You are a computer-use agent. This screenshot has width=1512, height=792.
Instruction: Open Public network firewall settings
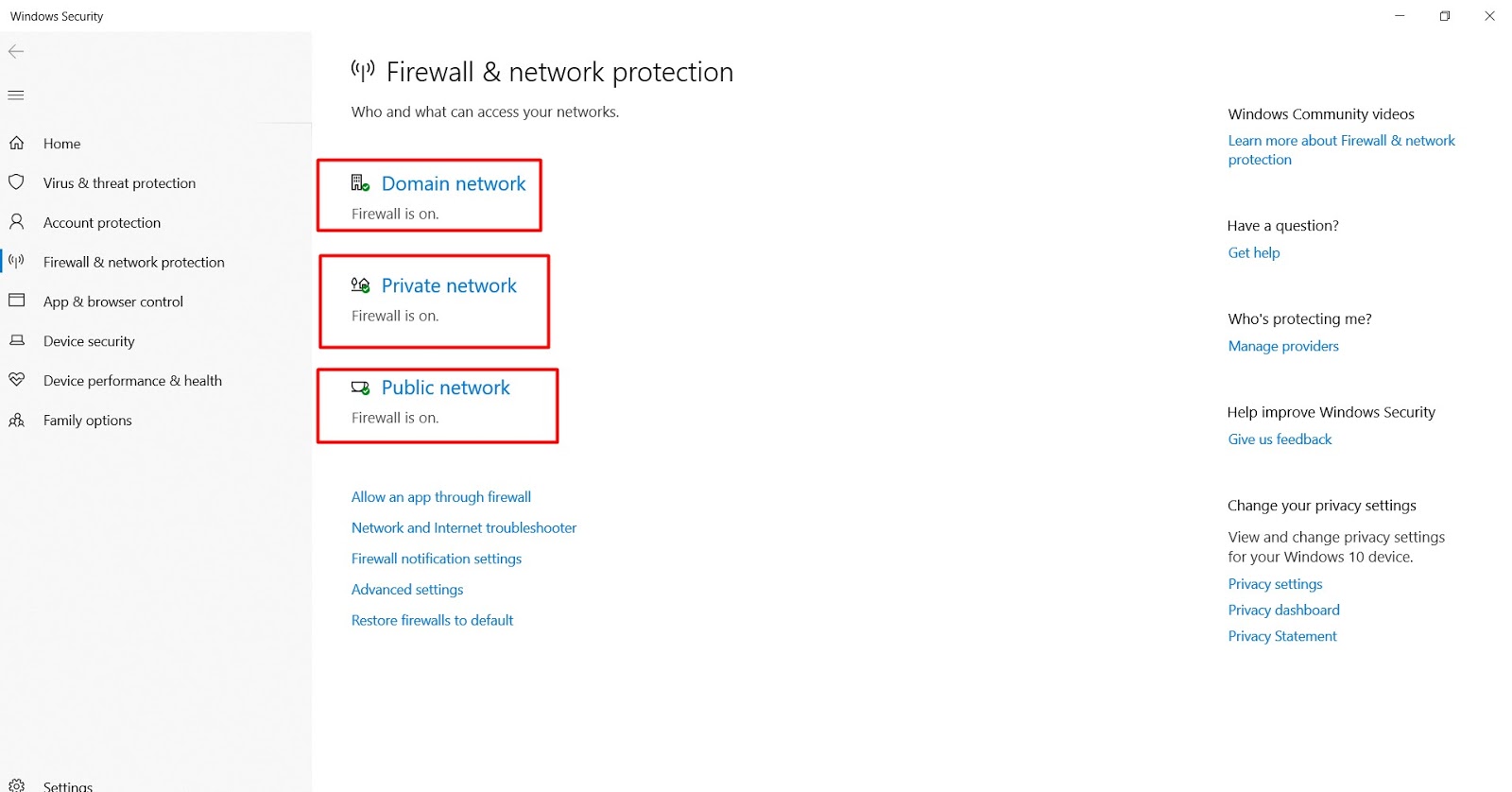click(445, 388)
